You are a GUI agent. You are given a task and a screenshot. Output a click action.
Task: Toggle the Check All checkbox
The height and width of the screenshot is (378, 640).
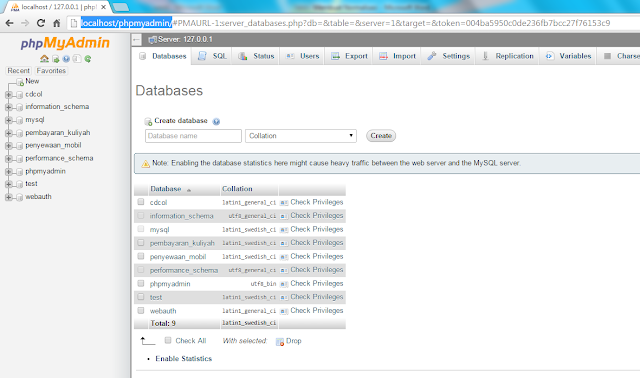pos(168,340)
